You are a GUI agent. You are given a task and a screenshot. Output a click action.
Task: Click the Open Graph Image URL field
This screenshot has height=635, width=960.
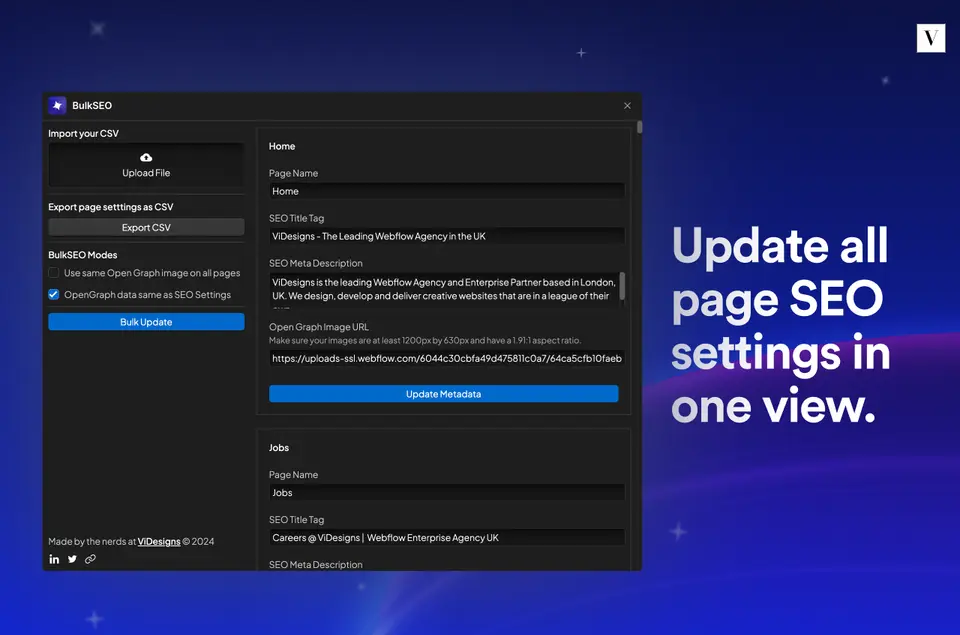click(446, 358)
